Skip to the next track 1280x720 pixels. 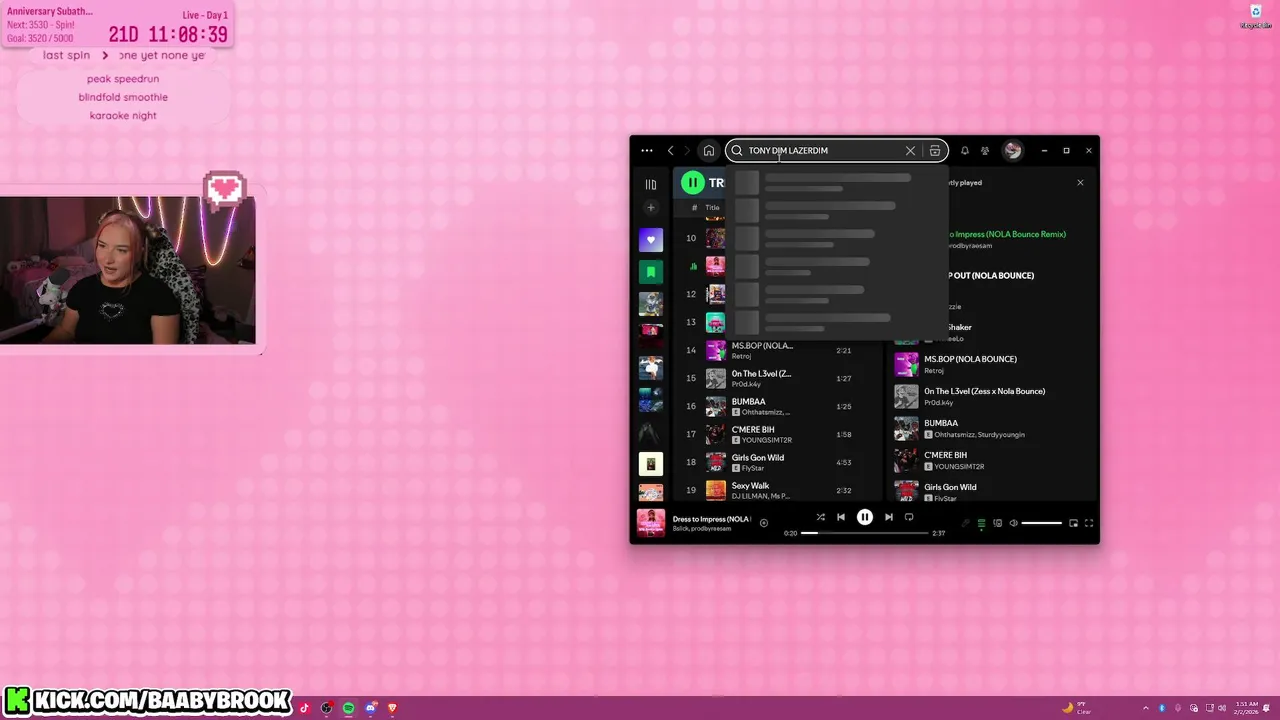[888, 517]
